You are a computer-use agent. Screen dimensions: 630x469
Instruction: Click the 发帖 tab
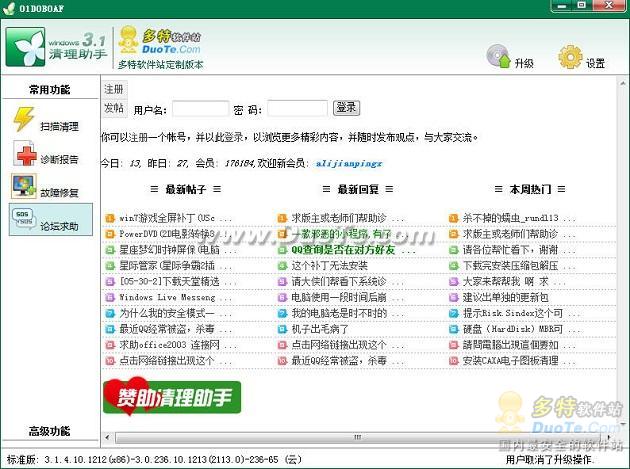(114, 108)
